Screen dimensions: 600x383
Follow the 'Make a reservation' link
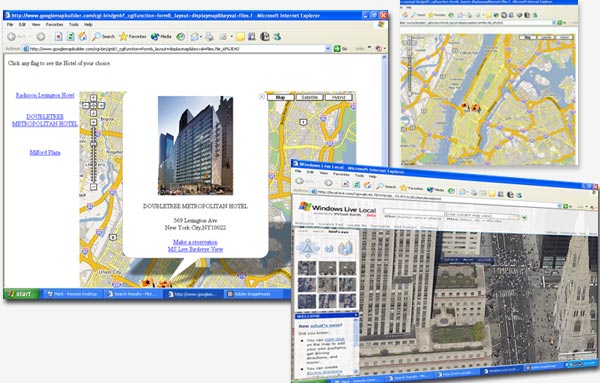click(195, 242)
